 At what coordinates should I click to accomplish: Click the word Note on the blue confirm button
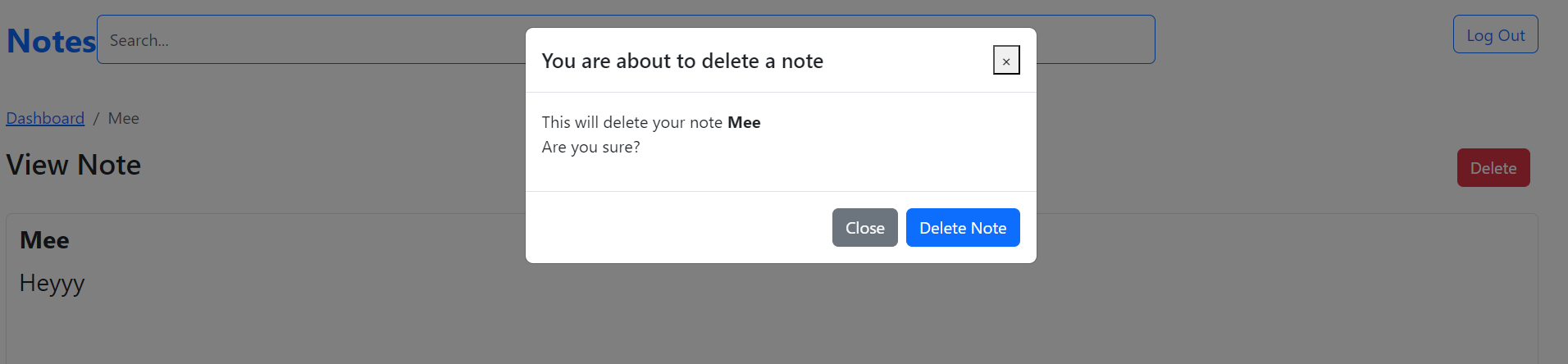pyautogui.click(x=989, y=228)
